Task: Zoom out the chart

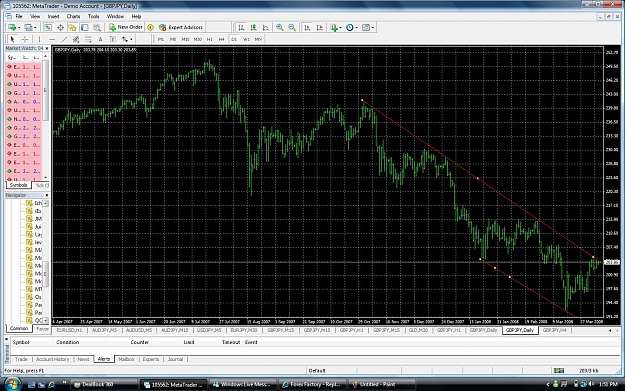Action: pyautogui.click(x=292, y=28)
